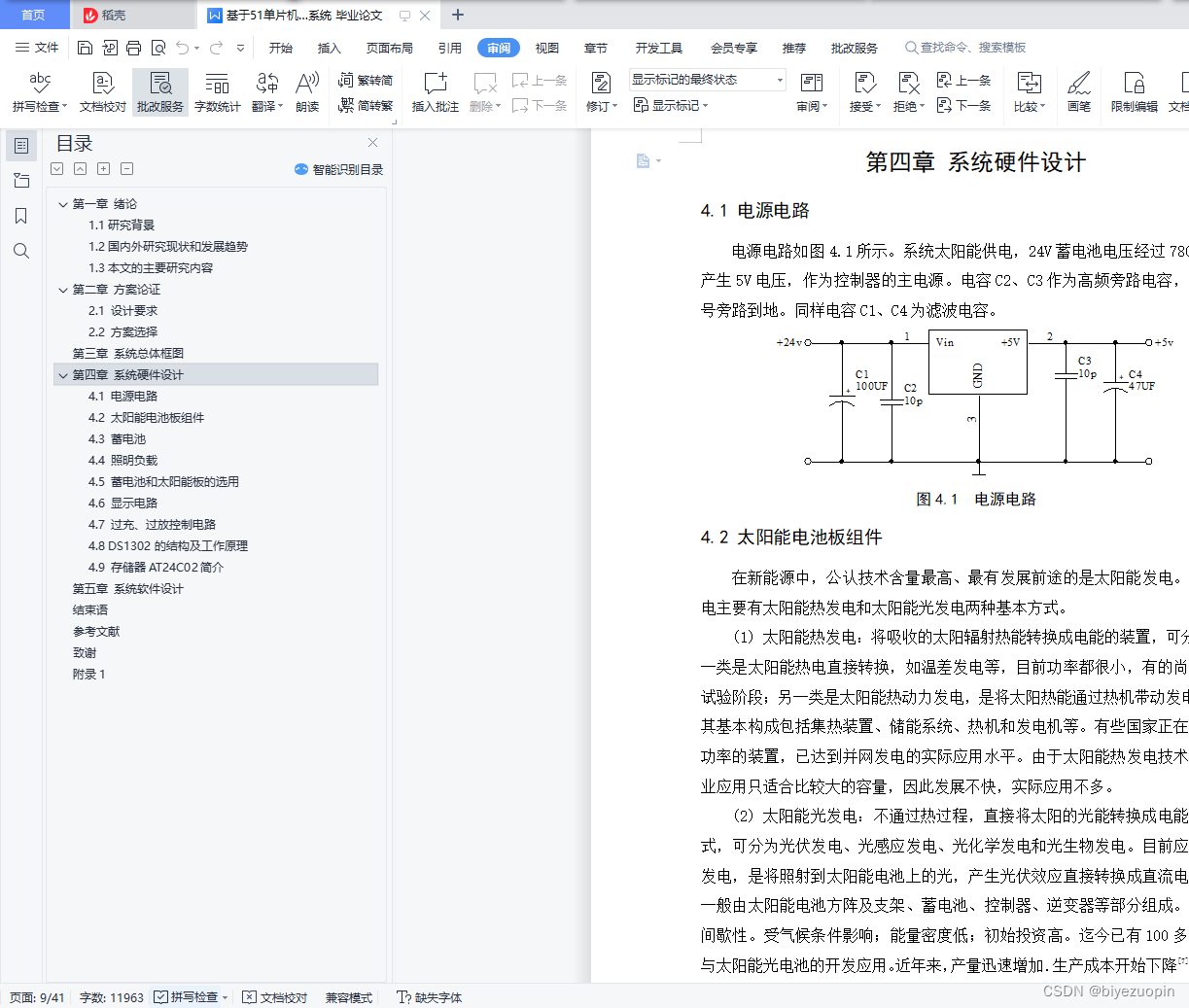Click the bookmarks icon in the left sidebar

21,216
